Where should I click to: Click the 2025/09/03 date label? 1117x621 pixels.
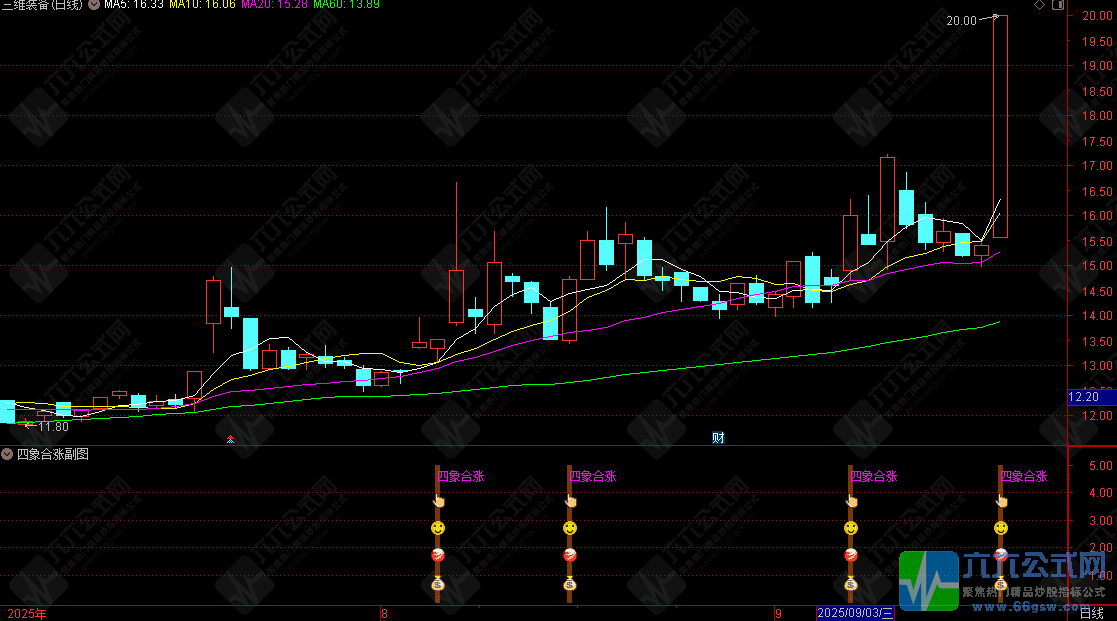coord(855,613)
